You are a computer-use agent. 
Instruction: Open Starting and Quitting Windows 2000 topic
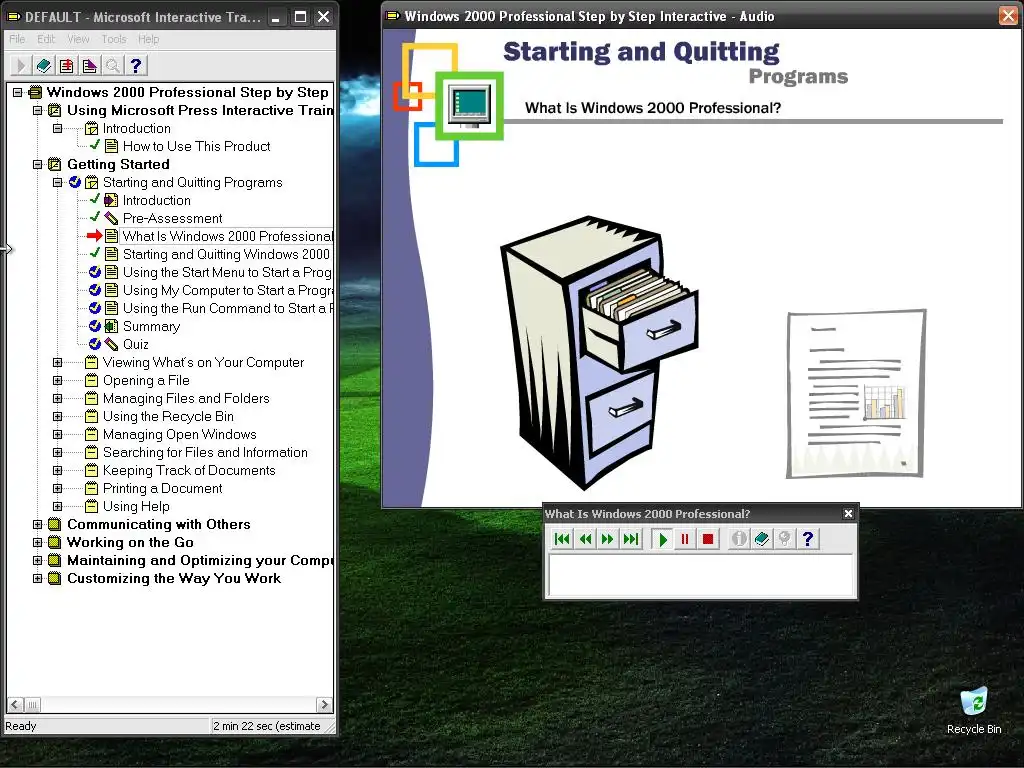(x=226, y=254)
